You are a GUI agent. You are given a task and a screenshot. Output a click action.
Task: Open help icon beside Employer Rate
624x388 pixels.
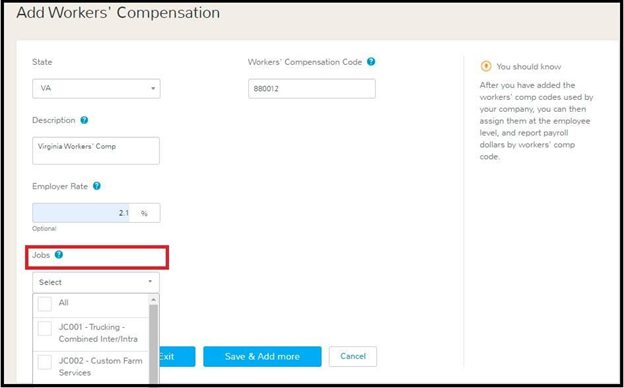tap(96, 186)
